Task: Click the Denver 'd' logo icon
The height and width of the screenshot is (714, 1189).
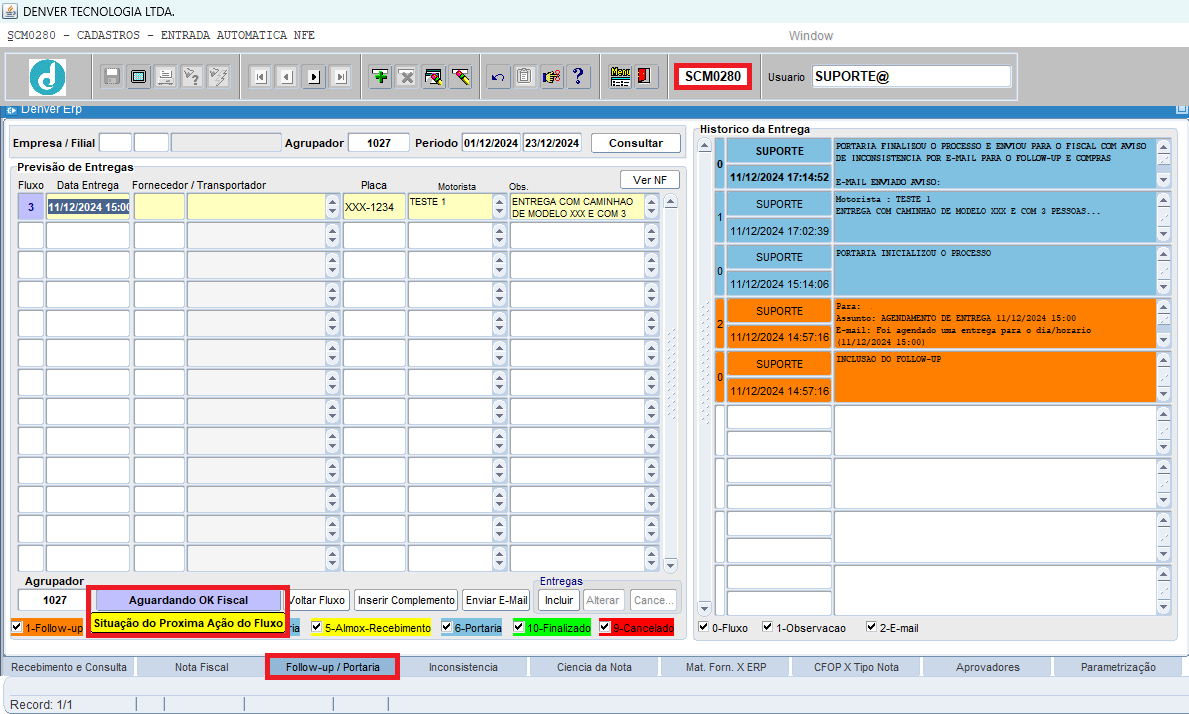Action: tap(48, 77)
